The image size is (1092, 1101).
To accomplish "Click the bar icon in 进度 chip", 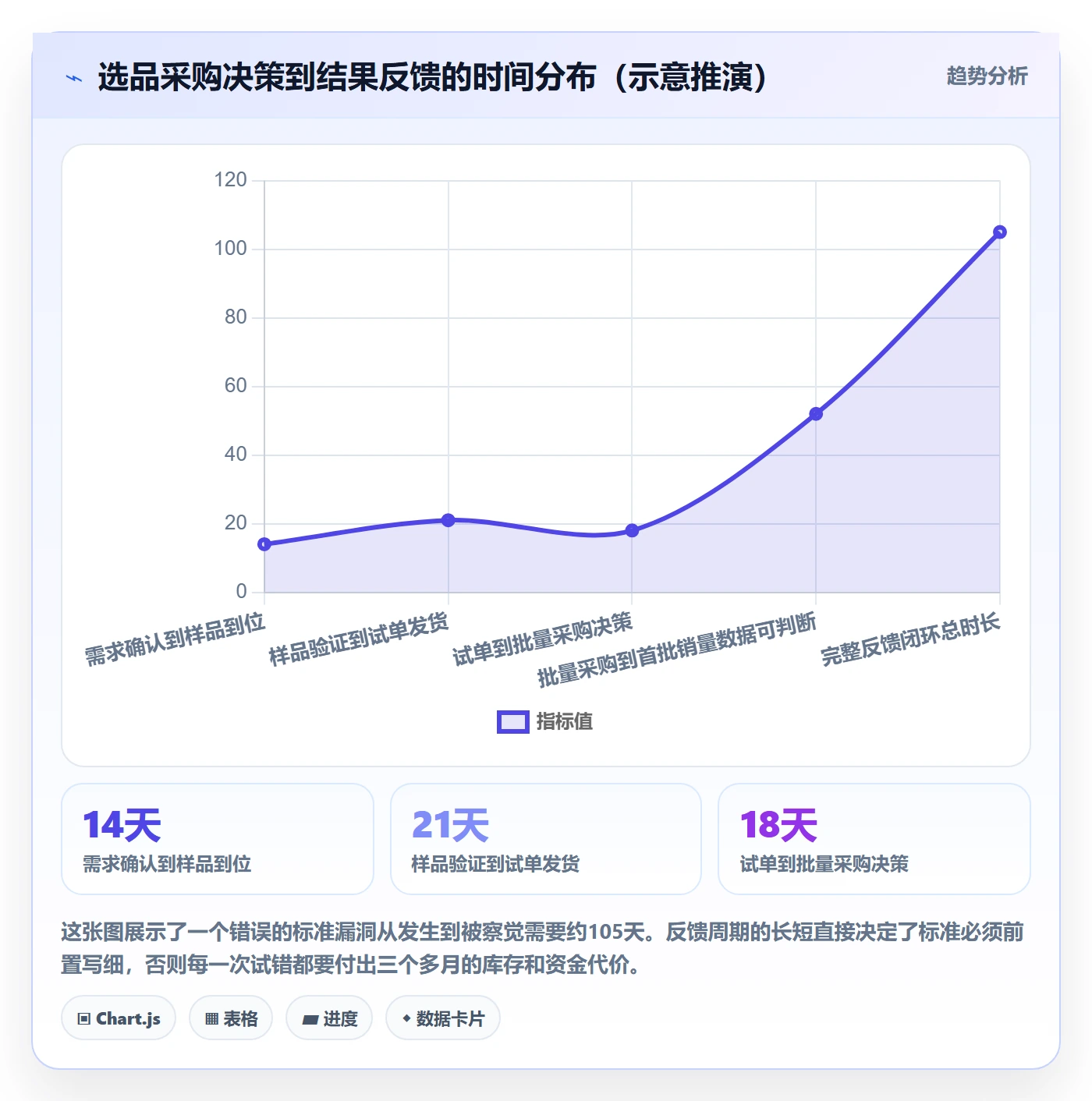I will coord(310,1020).
